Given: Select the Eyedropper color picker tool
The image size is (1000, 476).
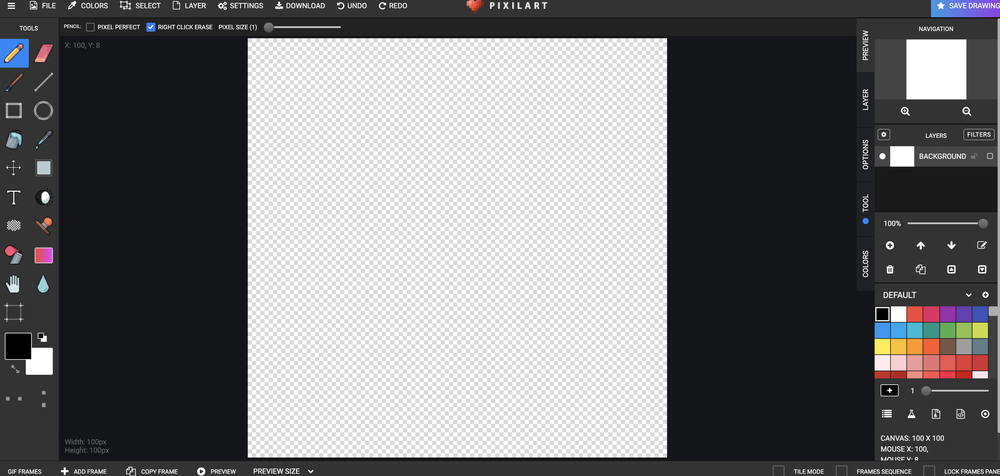Looking at the screenshot, I should pos(43,140).
